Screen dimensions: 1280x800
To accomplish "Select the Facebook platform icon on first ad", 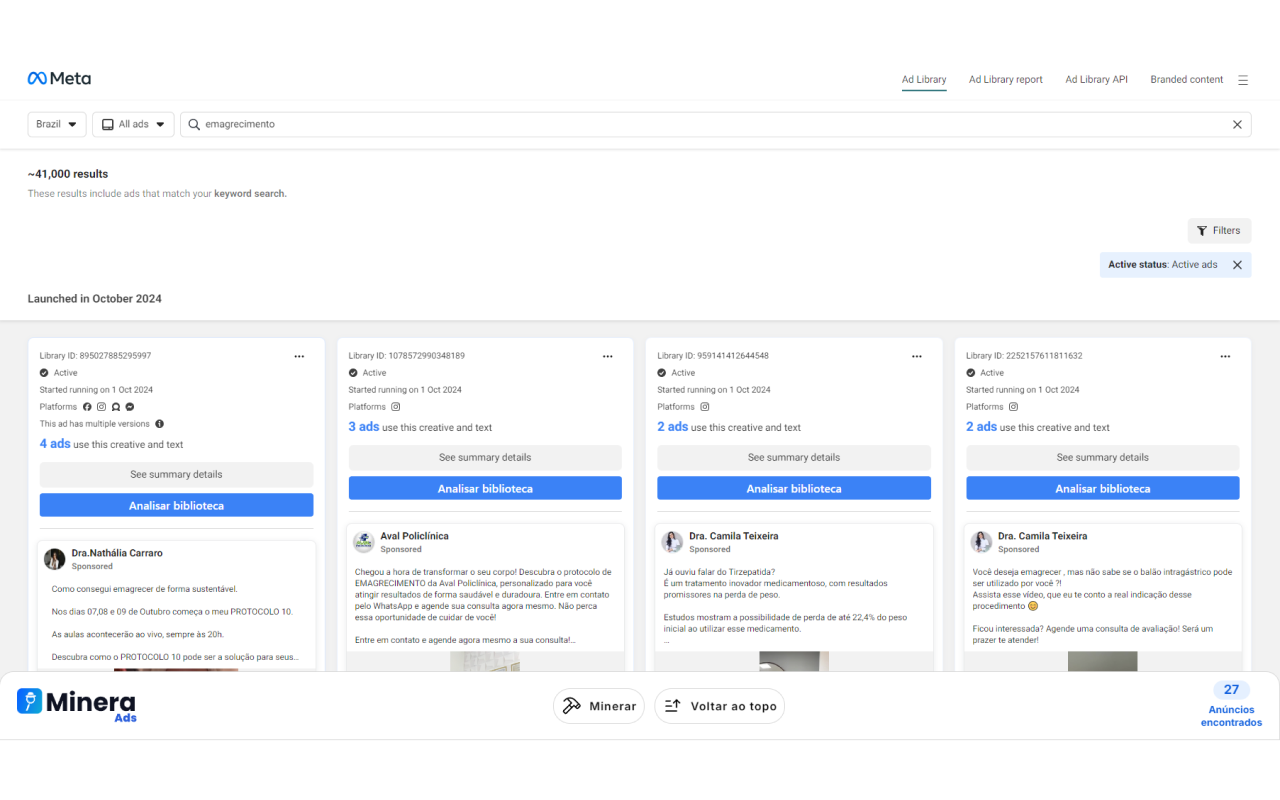I will (87, 407).
